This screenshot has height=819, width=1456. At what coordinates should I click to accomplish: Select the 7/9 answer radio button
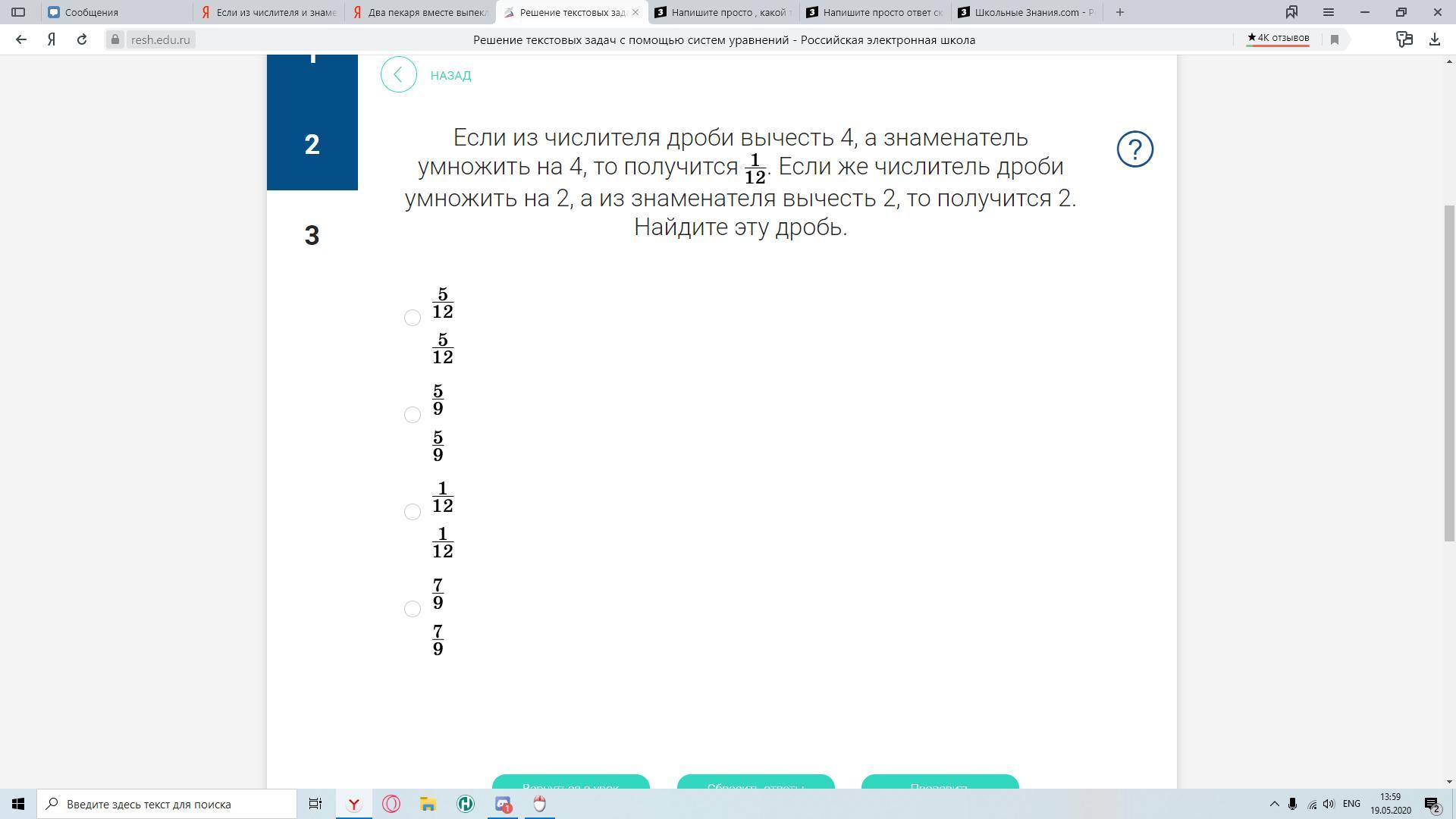(413, 609)
